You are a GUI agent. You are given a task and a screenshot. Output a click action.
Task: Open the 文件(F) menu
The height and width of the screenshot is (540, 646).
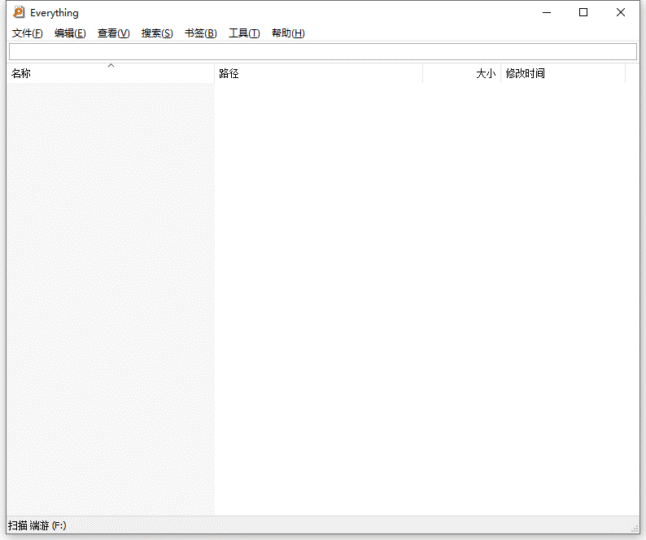tap(27, 33)
